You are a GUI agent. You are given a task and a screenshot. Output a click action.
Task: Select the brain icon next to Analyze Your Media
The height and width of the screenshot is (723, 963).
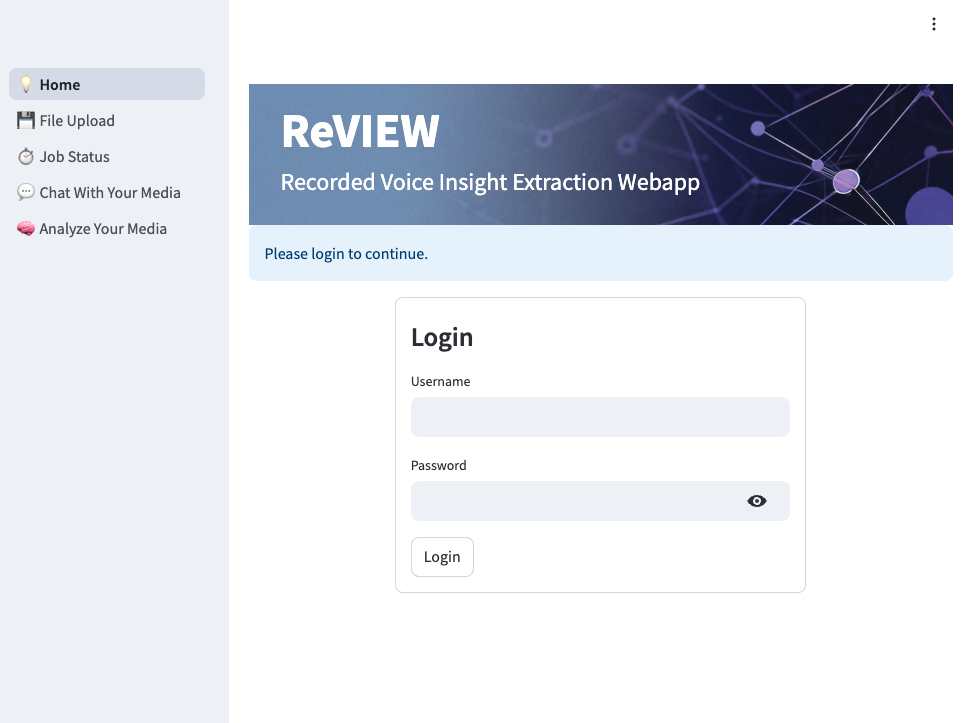pyautogui.click(x=25, y=228)
